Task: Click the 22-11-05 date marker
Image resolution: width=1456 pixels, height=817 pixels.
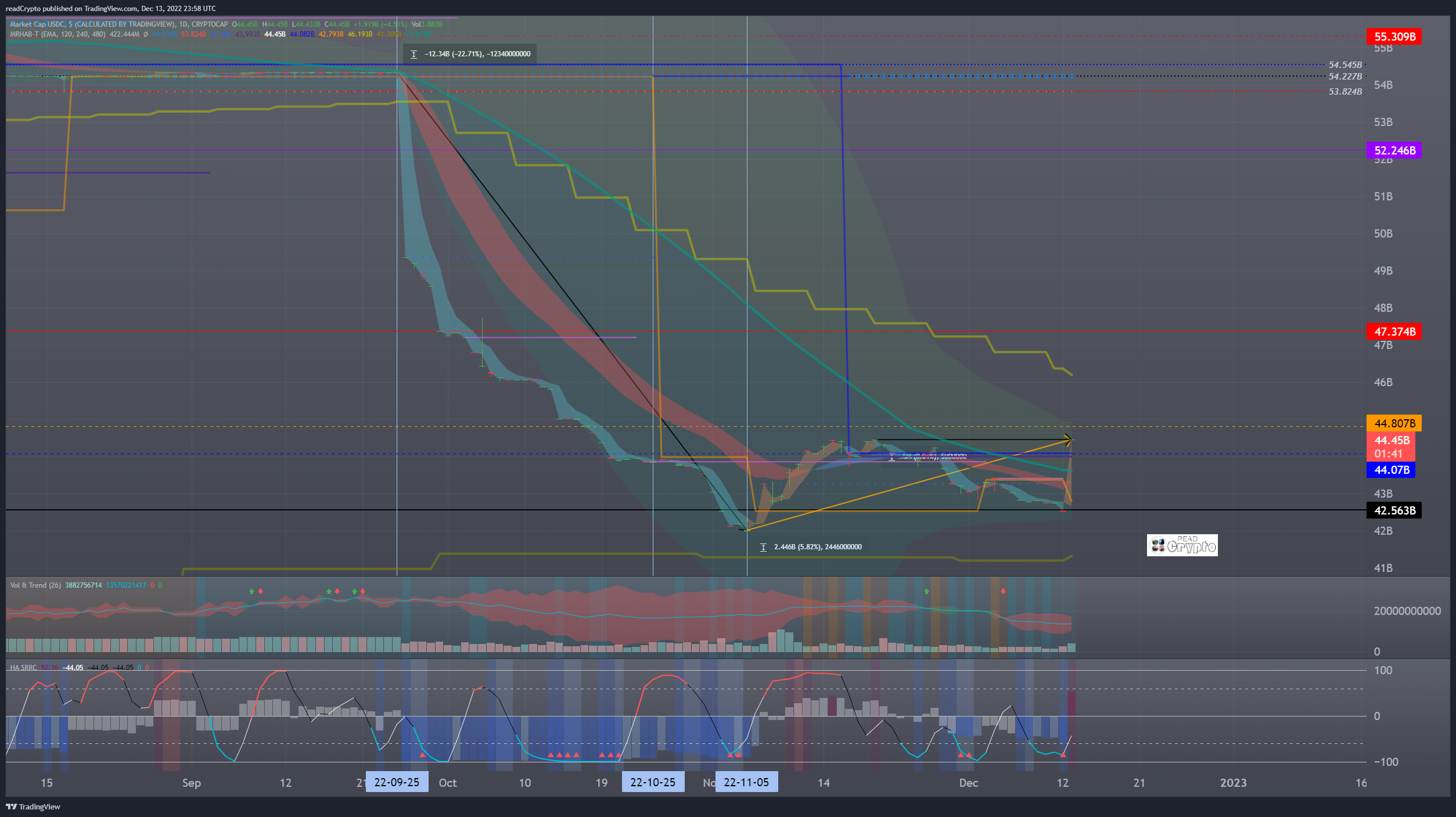Action: click(746, 782)
